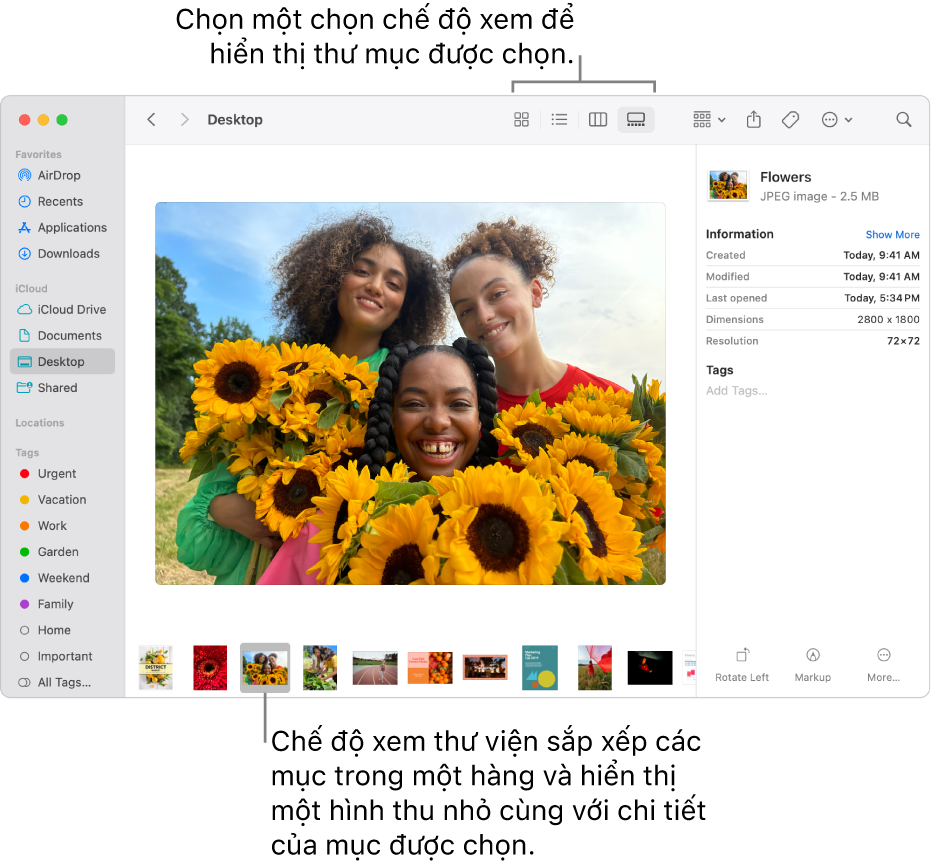The height and width of the screenshot is (867, 931).
Task: Click the Locations sidebar heading
Action: tap(40, 423)
